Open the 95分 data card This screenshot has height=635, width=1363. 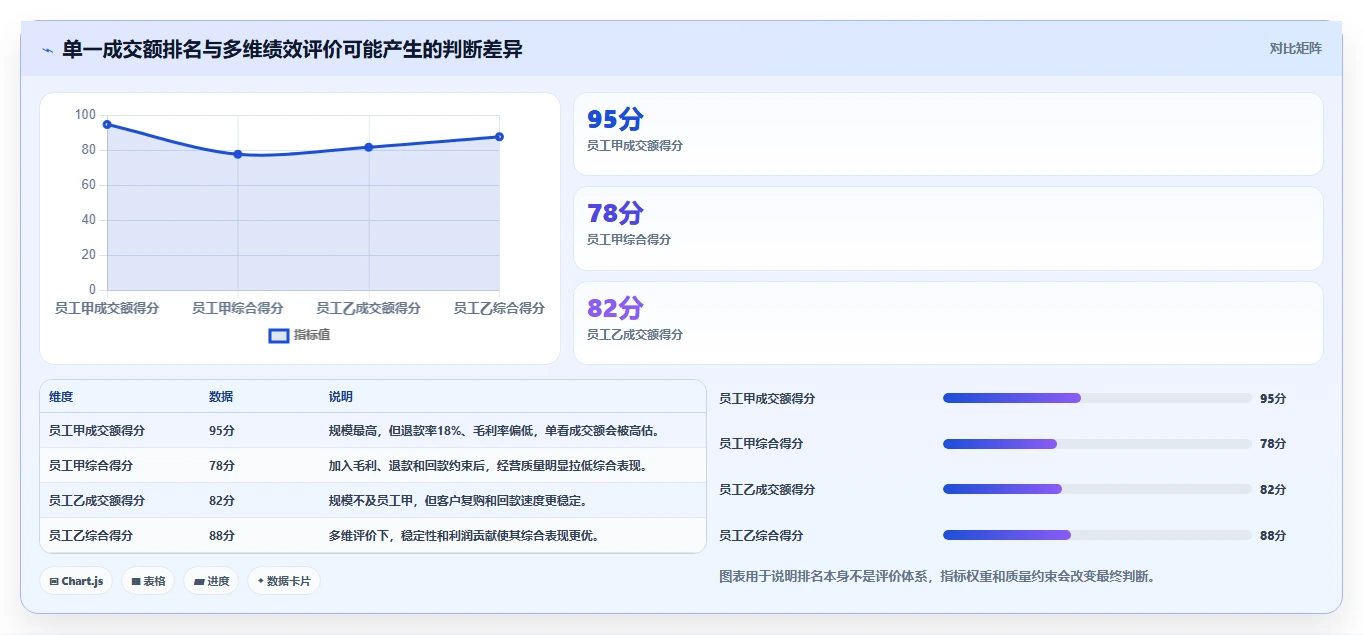948,134
